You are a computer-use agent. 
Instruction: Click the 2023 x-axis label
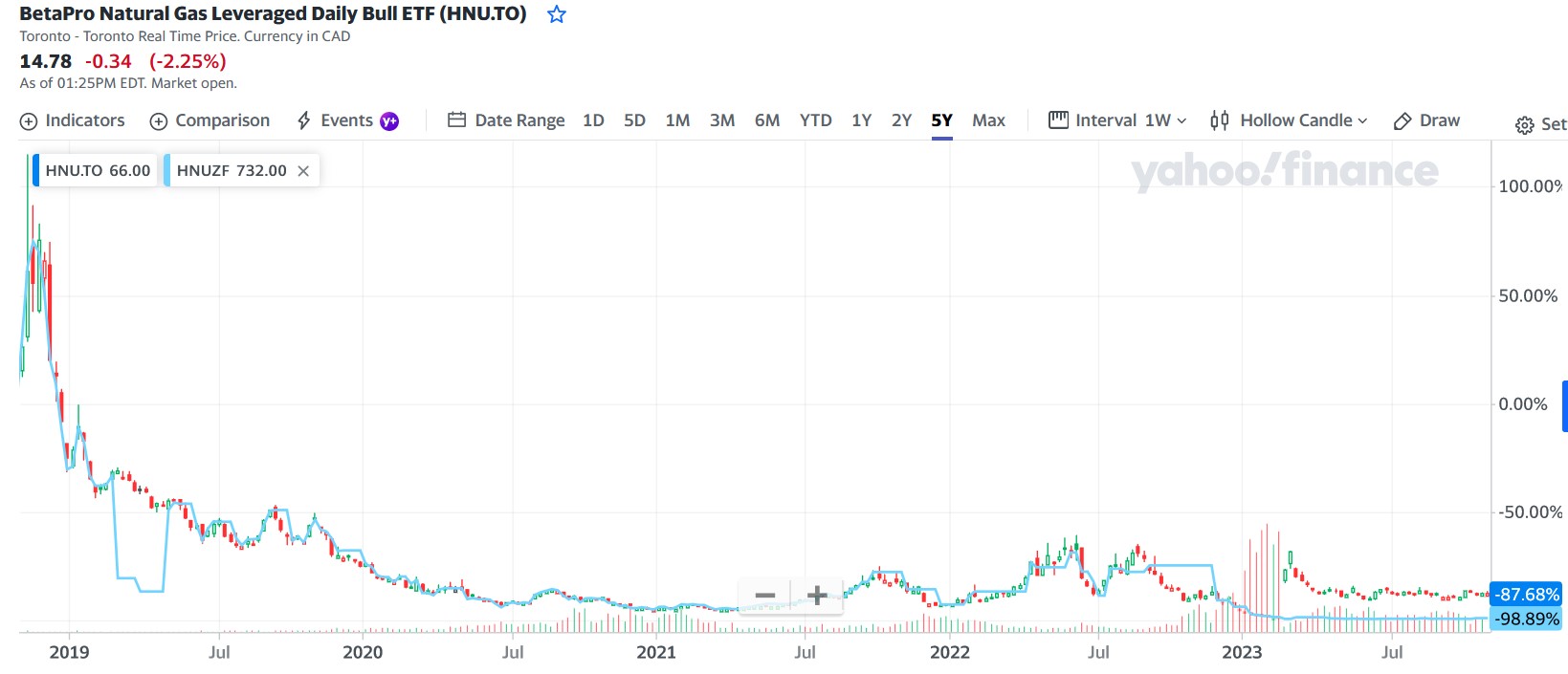1242,652
